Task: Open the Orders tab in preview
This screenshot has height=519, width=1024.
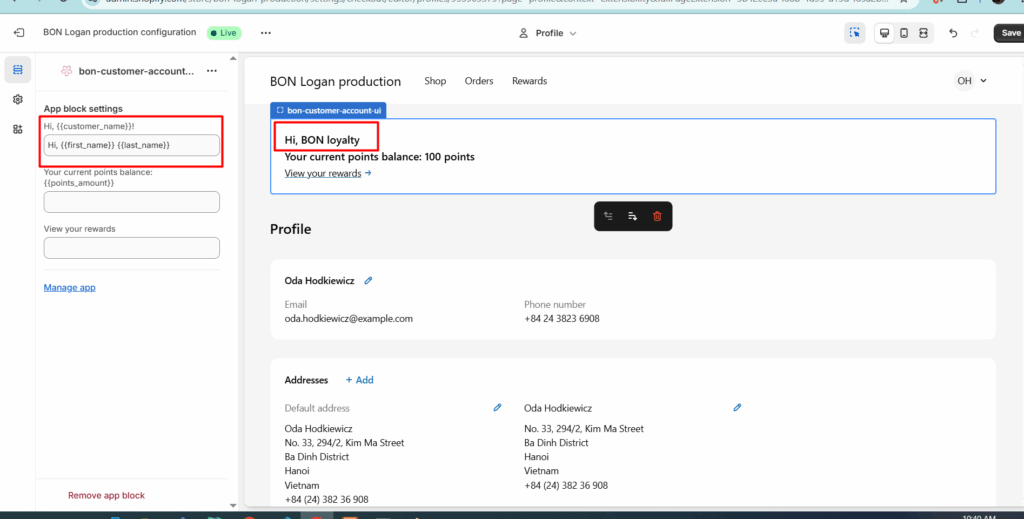Action: click(x=479, y=81)
